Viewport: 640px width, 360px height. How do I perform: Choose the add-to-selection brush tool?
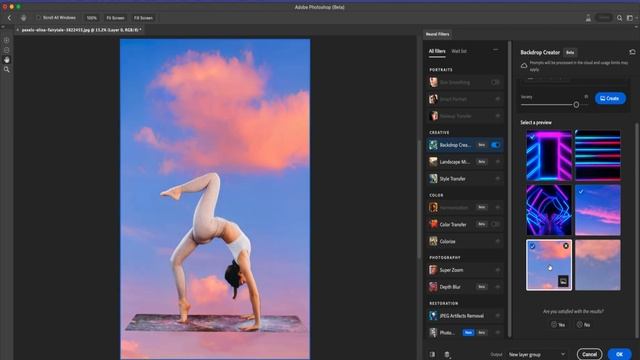(x=7, y=40)
